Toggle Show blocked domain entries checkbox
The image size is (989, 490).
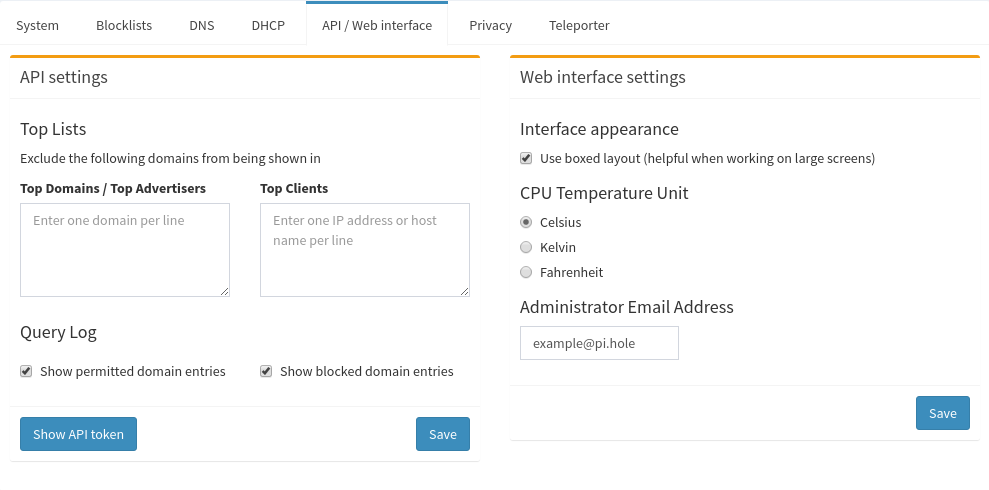point(266,371)
